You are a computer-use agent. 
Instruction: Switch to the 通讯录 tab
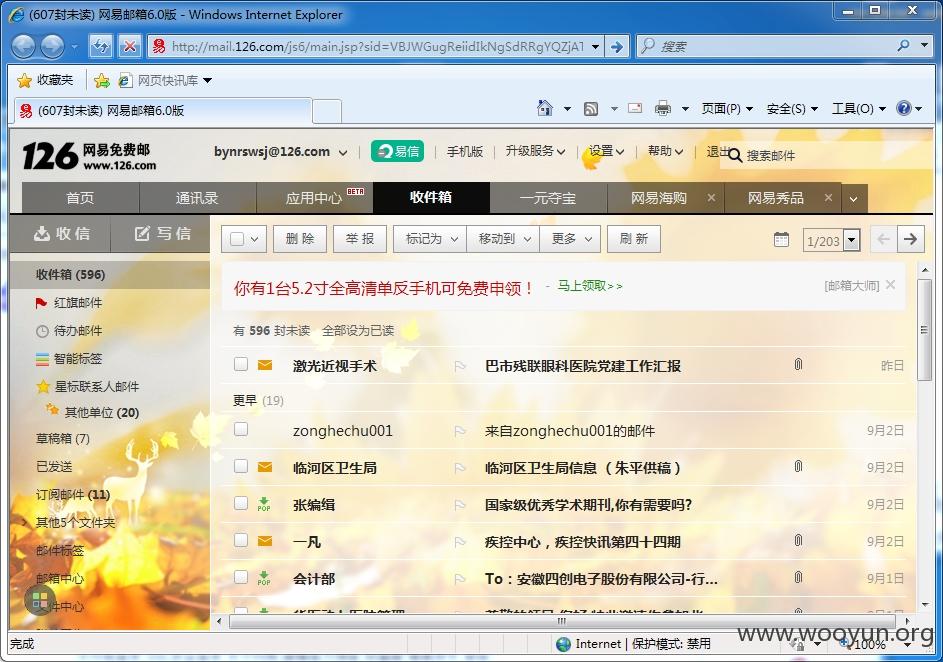(x=197, y=198)
